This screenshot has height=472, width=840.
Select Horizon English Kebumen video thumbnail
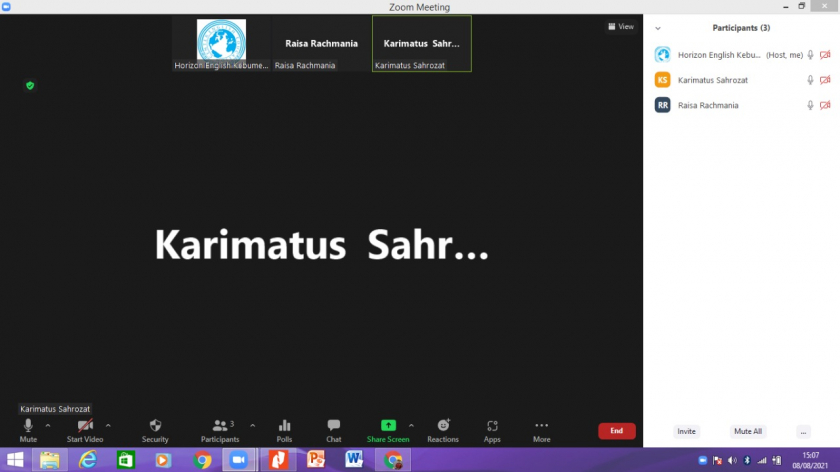click(x=221, y=43)
